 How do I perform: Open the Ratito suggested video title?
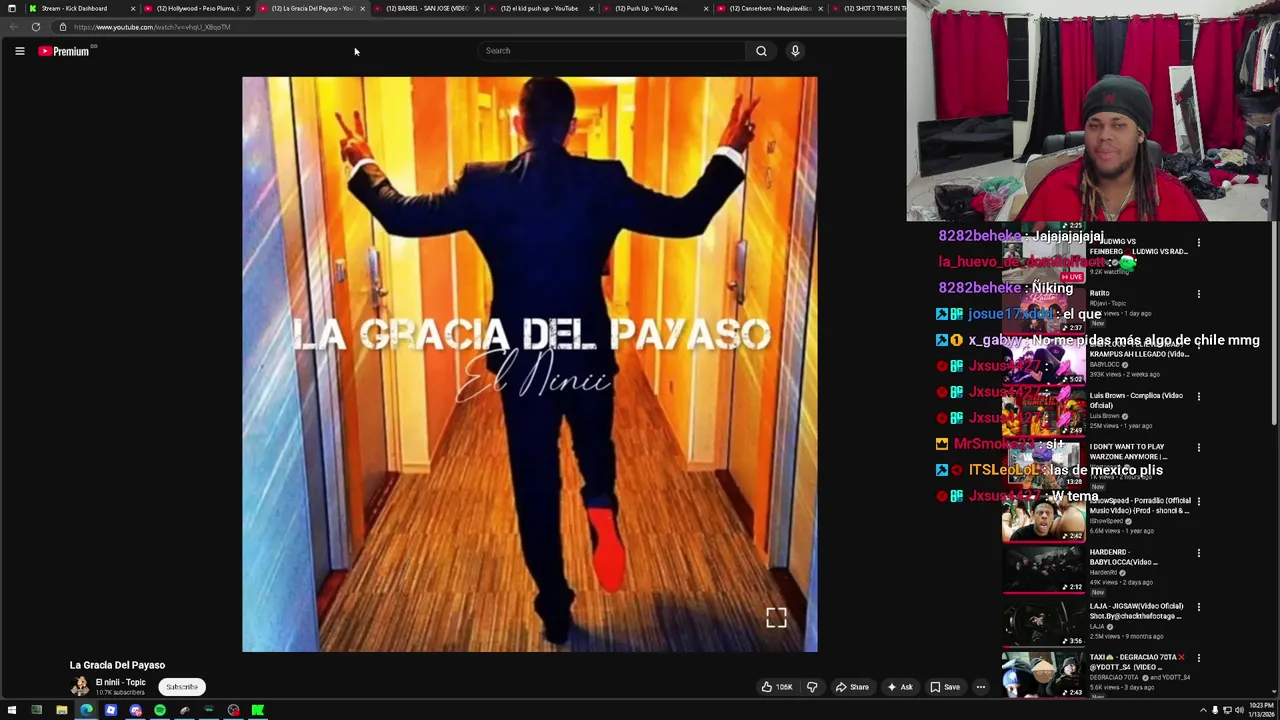pyautogui.click(x=1099, y=293)
